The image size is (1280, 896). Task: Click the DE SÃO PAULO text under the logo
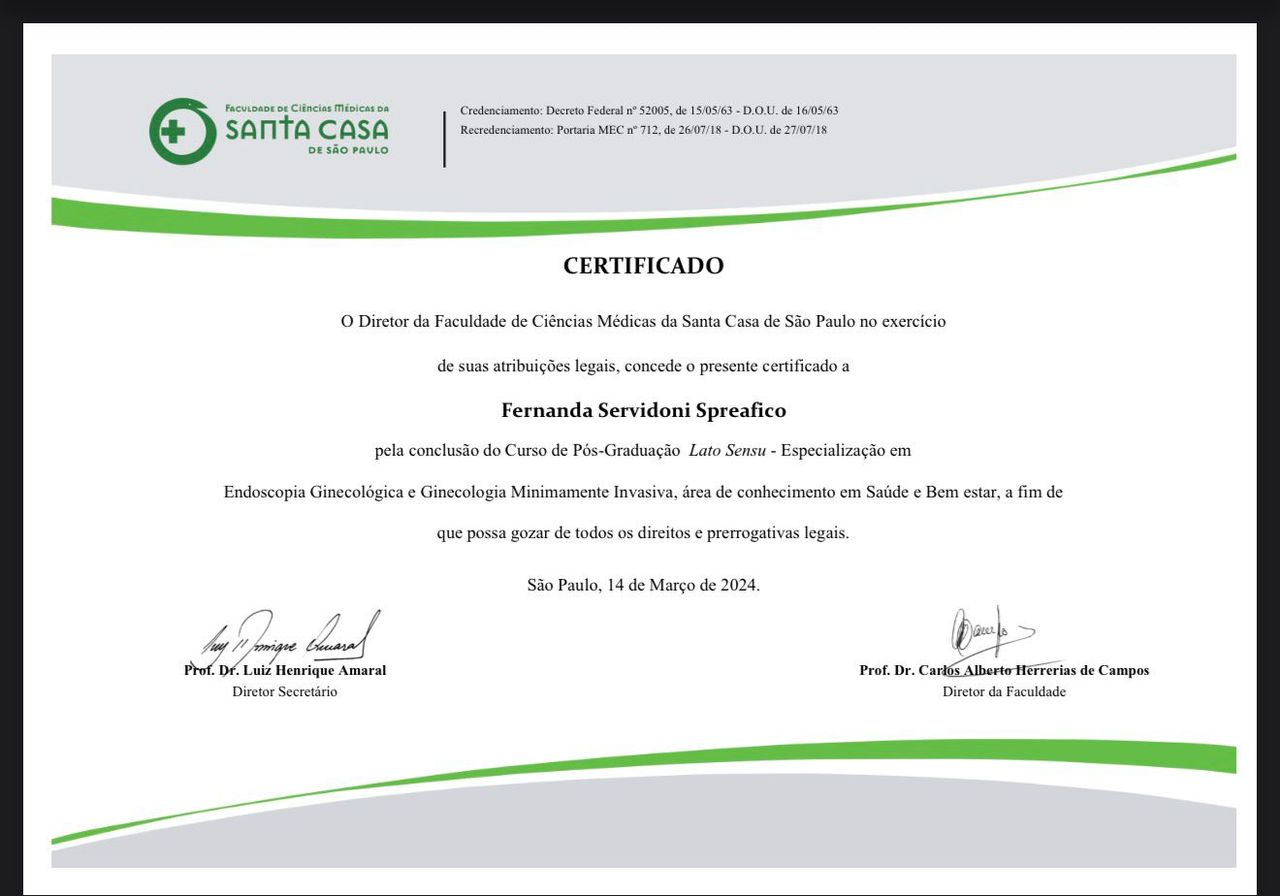click(348, 150)
